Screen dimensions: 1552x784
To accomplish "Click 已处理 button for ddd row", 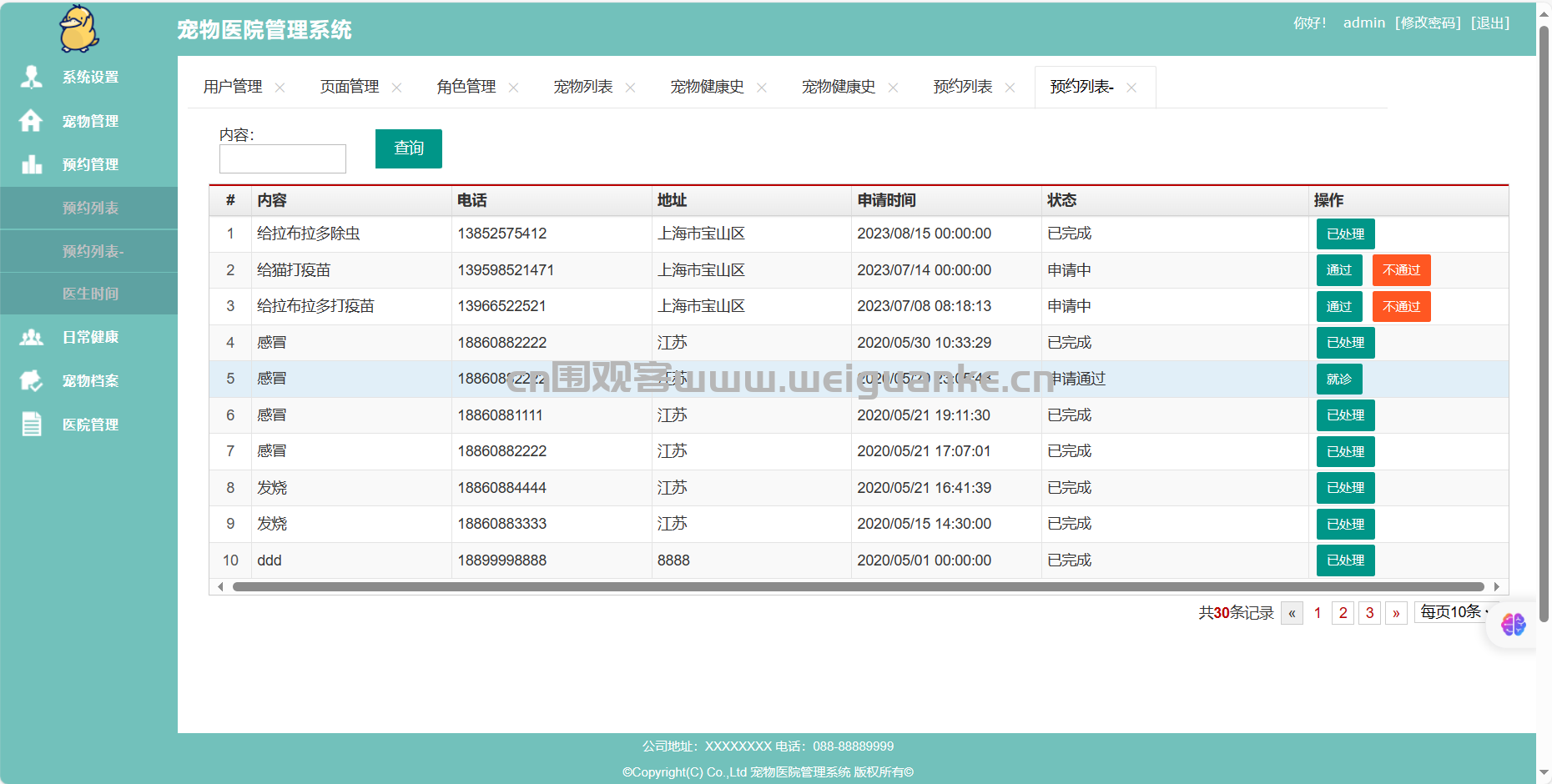I will coord(1345,560).
